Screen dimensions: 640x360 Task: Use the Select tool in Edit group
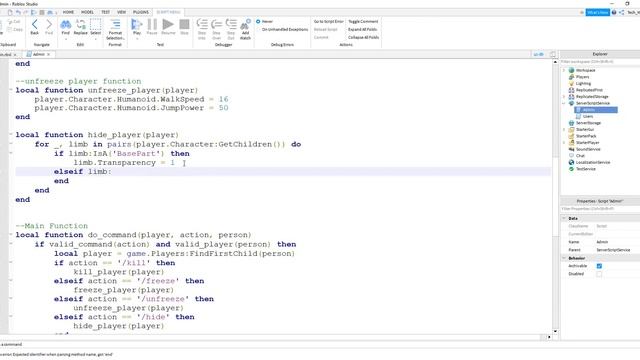click(x=96, y=27)
